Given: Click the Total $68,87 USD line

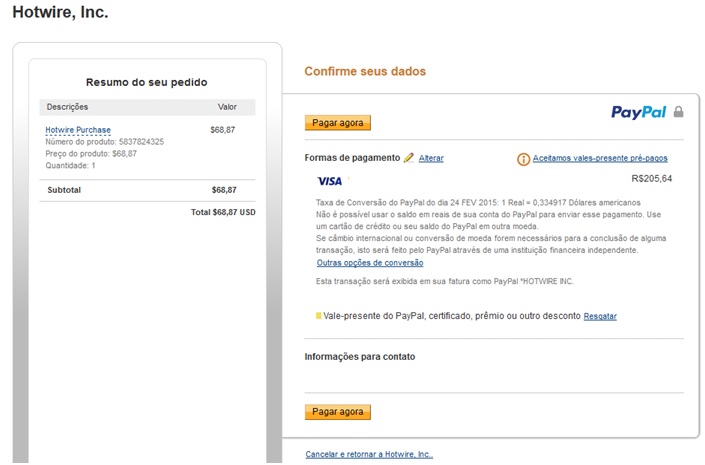Looking at the screenshot, I should [x=223, y=212].
